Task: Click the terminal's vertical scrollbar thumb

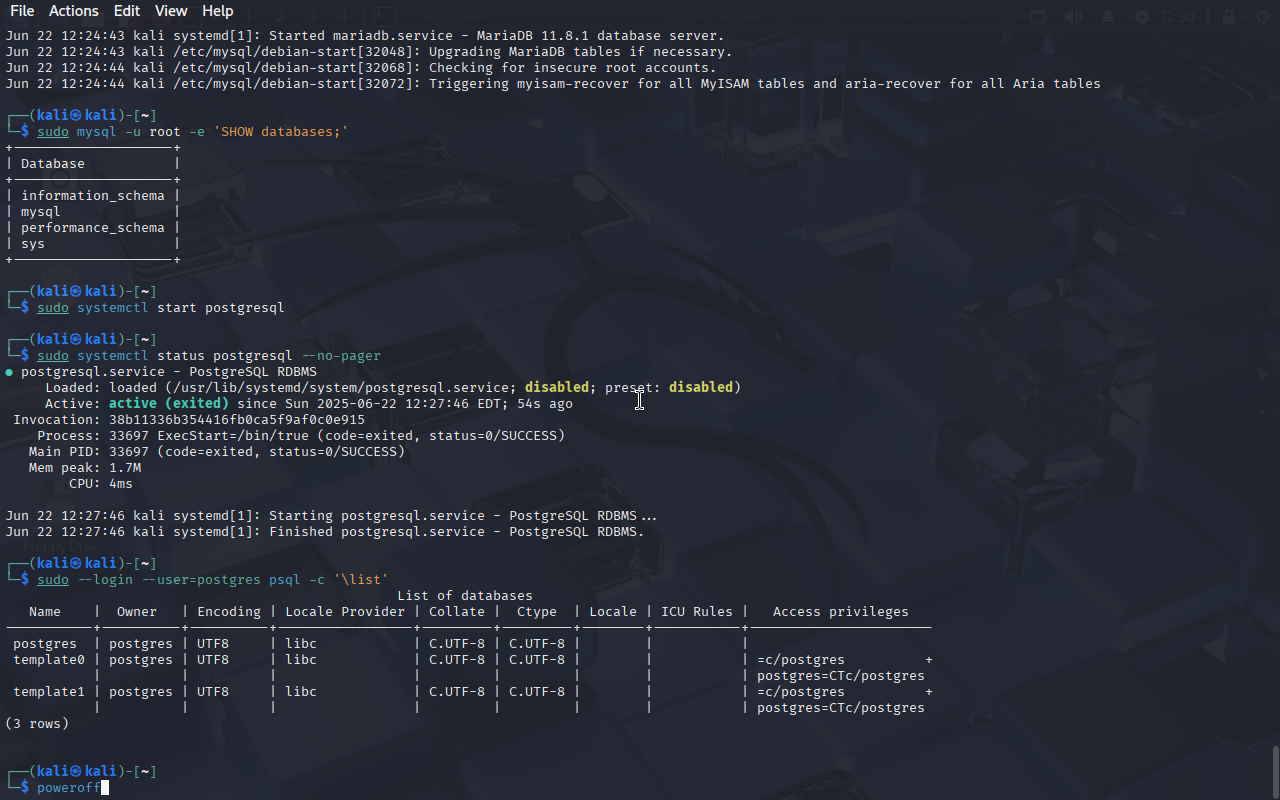Action: pos(1275,771)
